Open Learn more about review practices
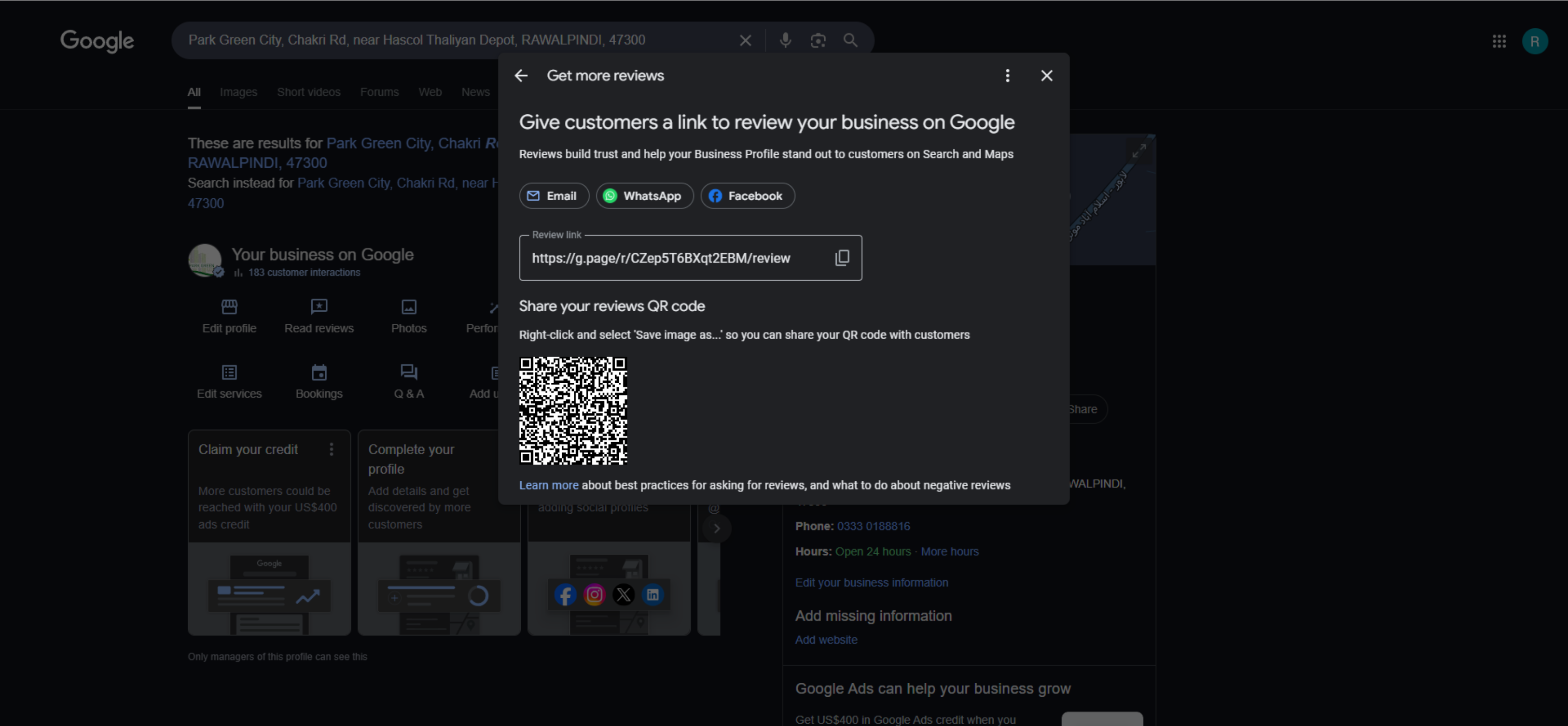 pyautogui.click(x=548, y=485)
